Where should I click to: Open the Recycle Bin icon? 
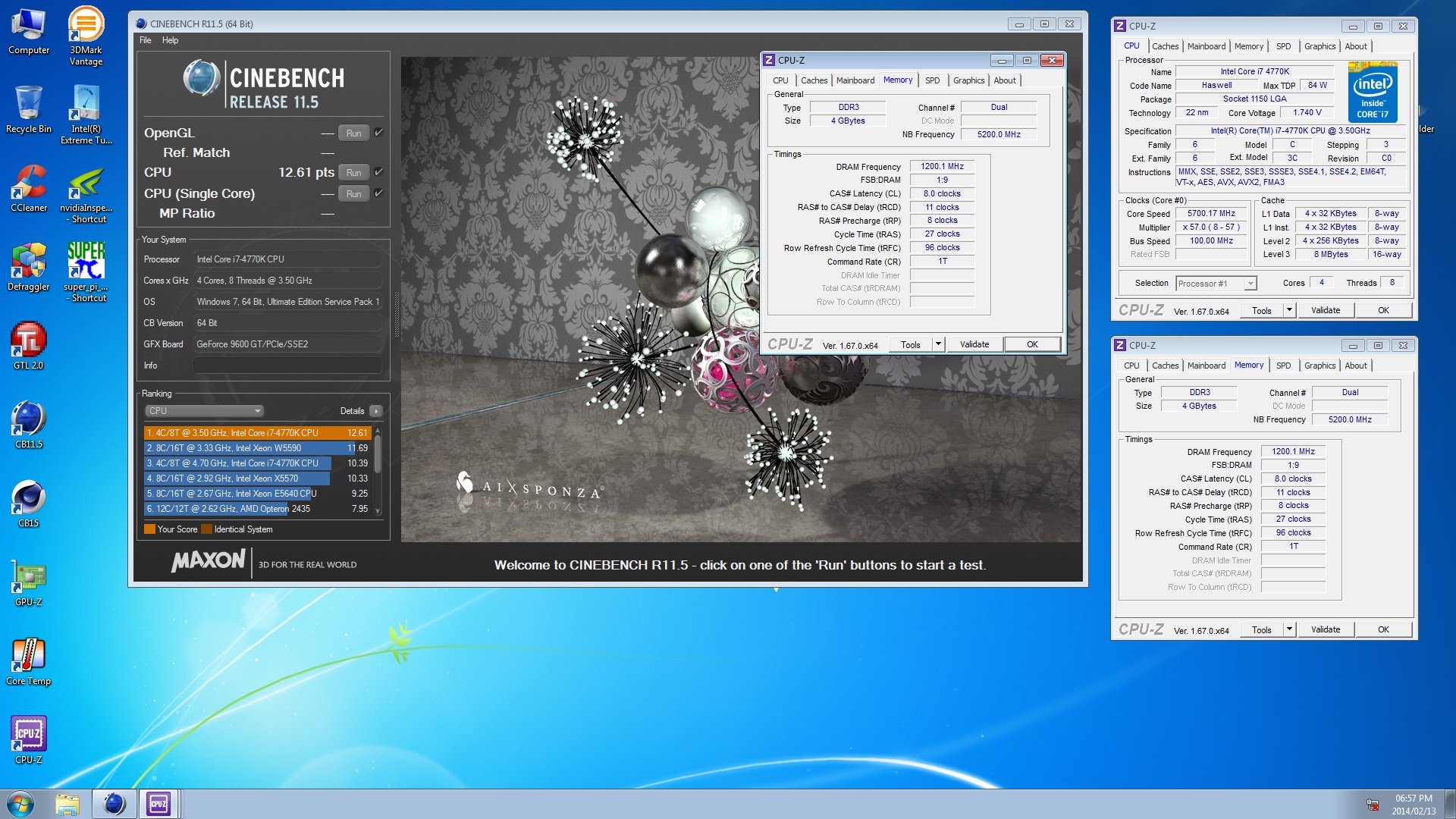29,109
